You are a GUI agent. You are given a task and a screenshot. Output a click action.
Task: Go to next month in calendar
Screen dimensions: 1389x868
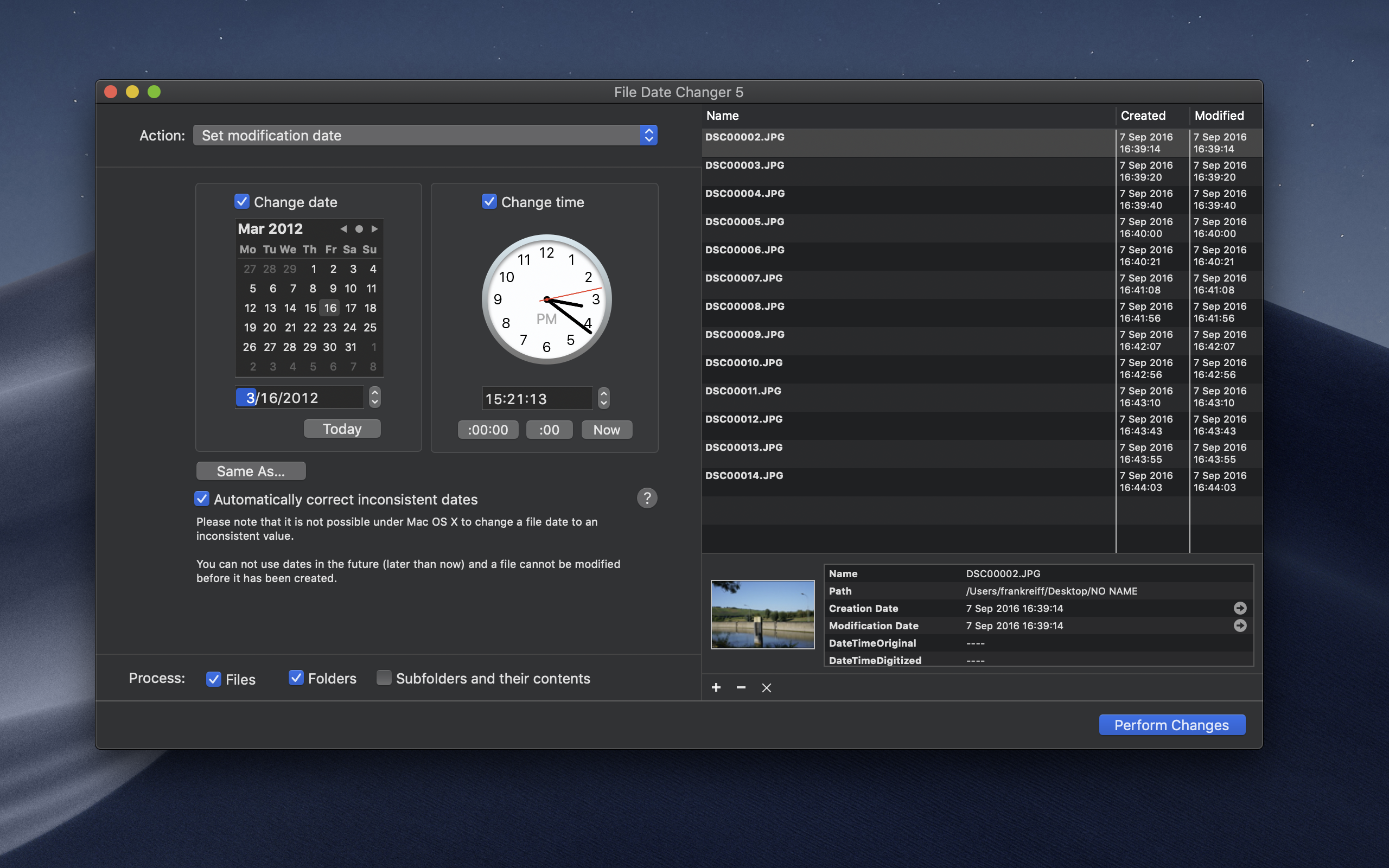tap(375, 228)
